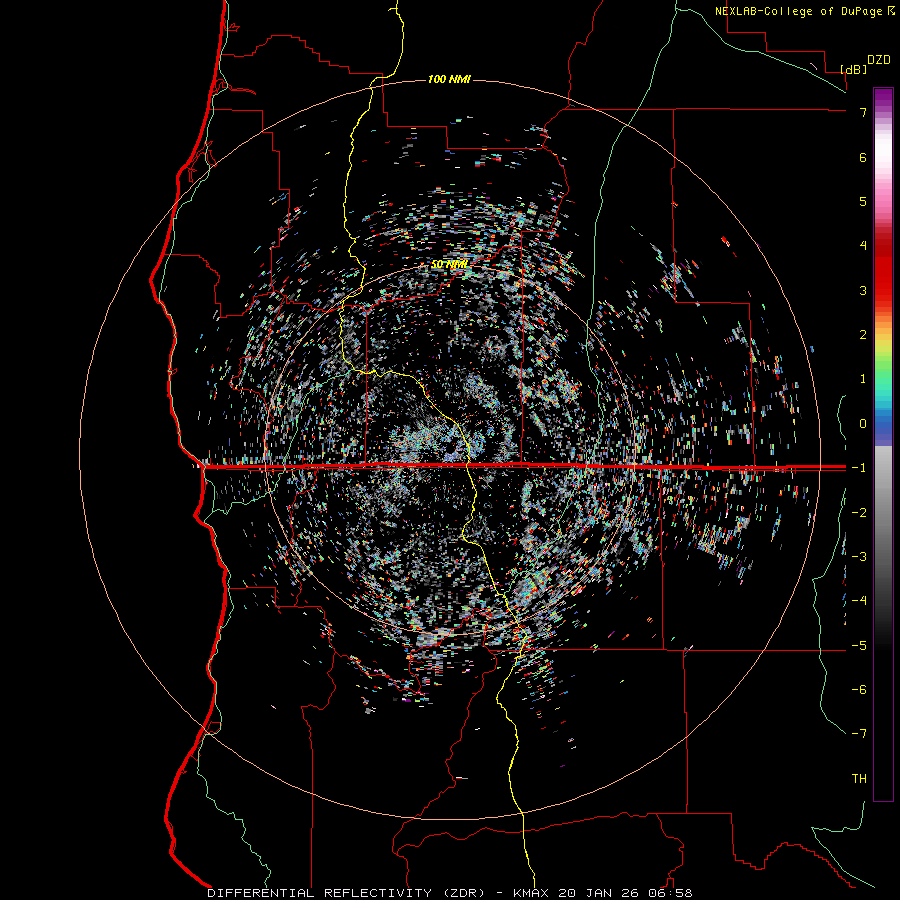Click the -1 scale value
Screen dimensions: 900x900
tap(859, 468)
